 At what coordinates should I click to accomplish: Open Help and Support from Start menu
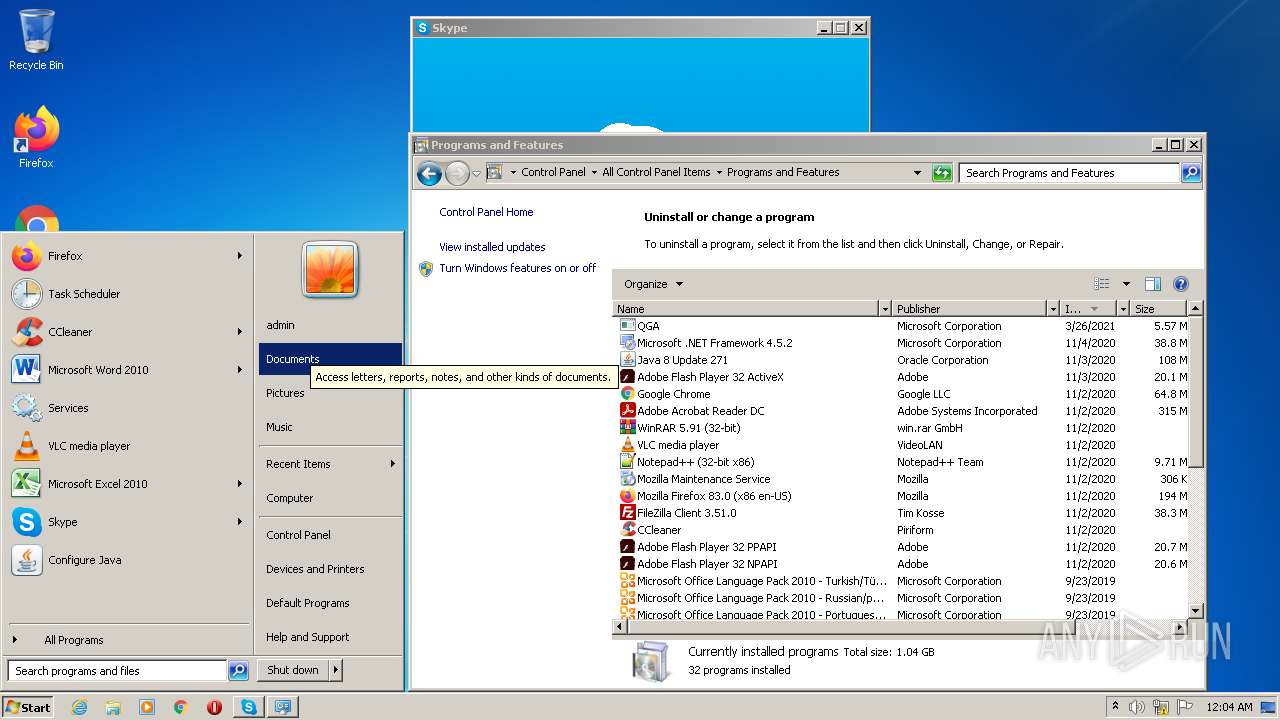click(x=330, y=637)
